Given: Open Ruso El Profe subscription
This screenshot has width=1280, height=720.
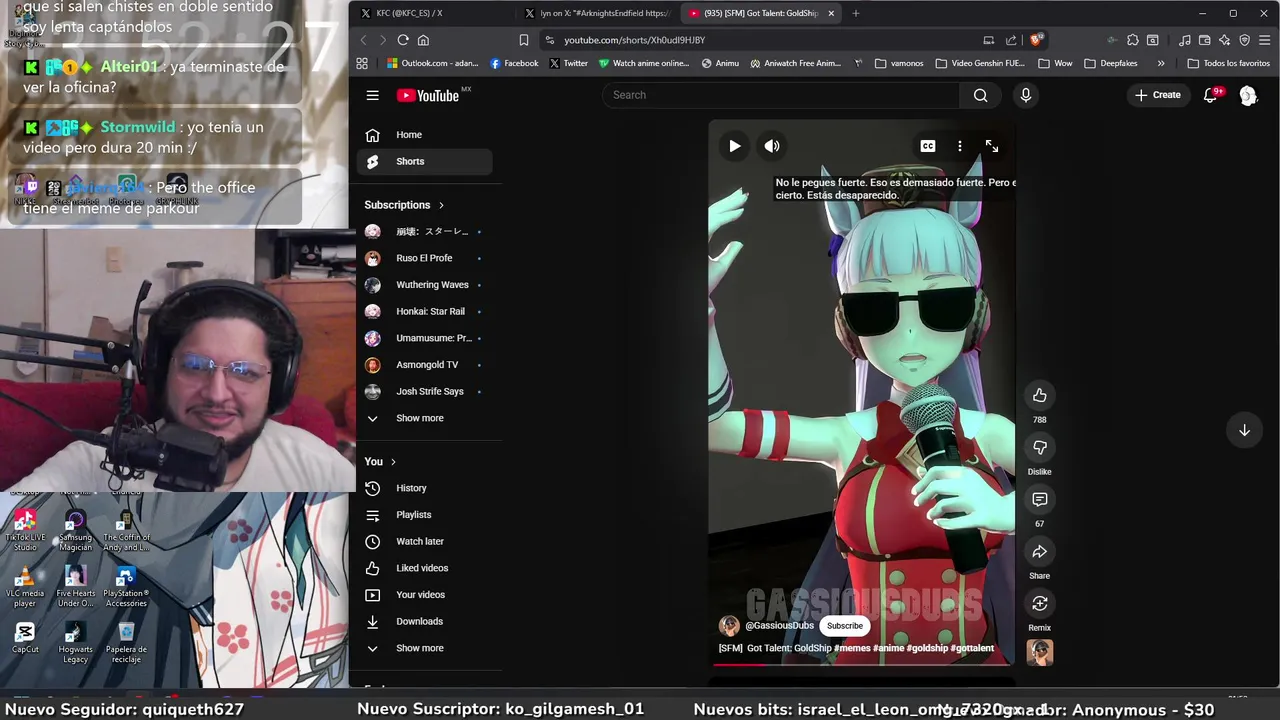Looking at the screenshot, I should click(424, 258).
